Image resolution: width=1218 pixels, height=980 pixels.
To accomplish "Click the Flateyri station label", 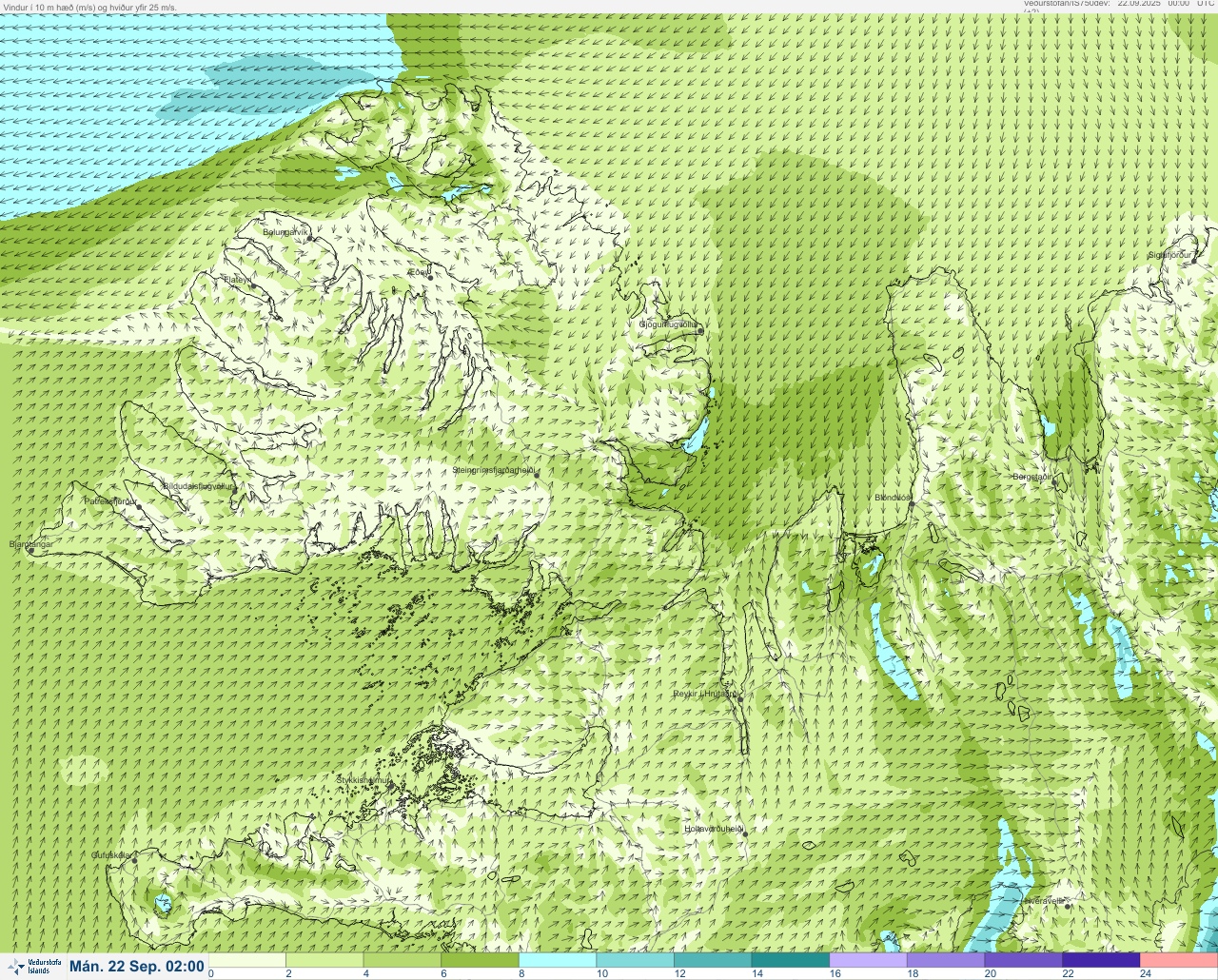I will pos(237,280).
